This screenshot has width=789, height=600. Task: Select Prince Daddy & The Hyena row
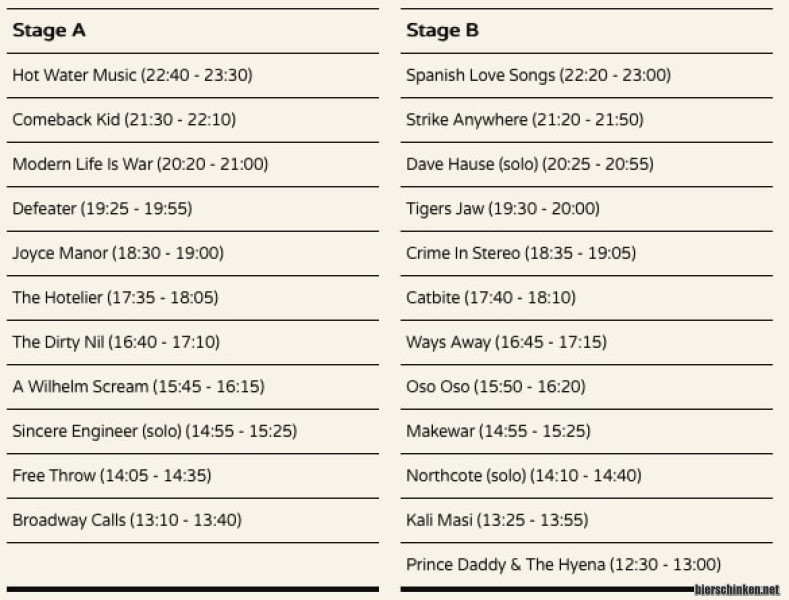(x=563, y=565)
